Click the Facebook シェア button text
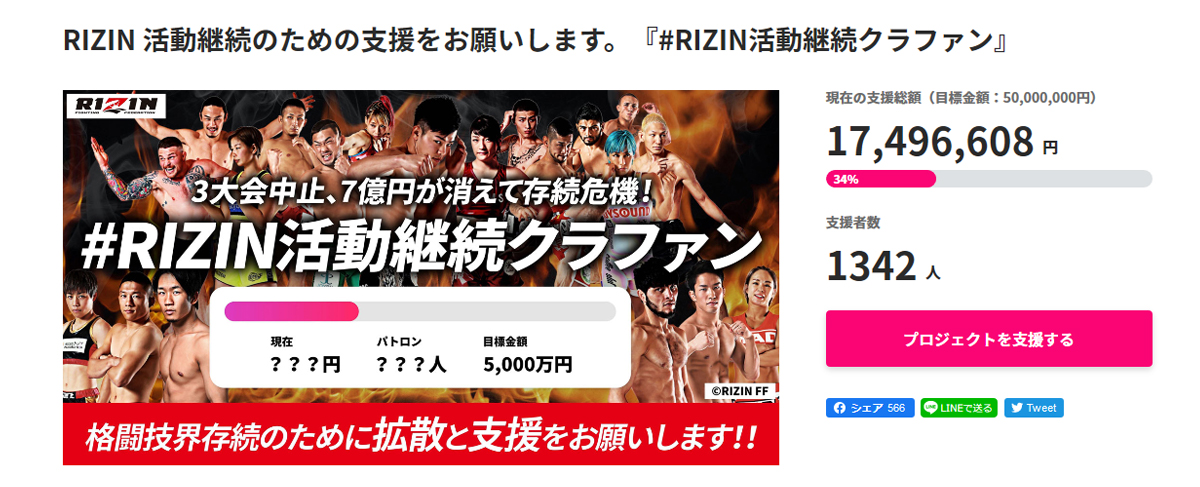The image size is (1200, 487). [866, 408]
